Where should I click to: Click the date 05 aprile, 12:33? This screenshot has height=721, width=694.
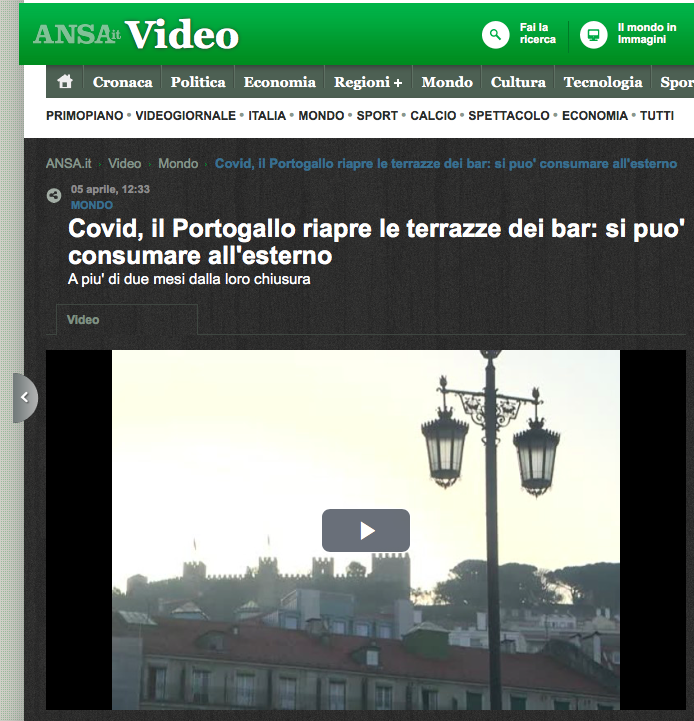[x=110, y=189]
